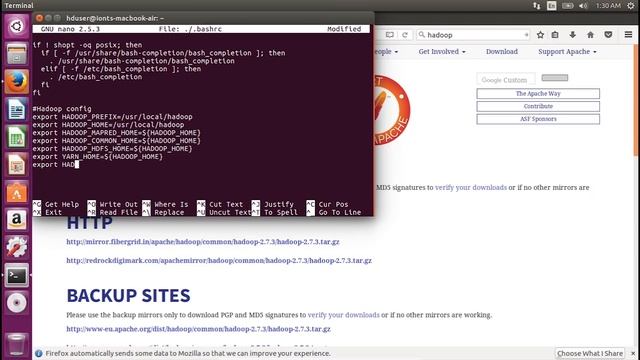
Task: Click the clock in top panel
Action: (608, 5)
